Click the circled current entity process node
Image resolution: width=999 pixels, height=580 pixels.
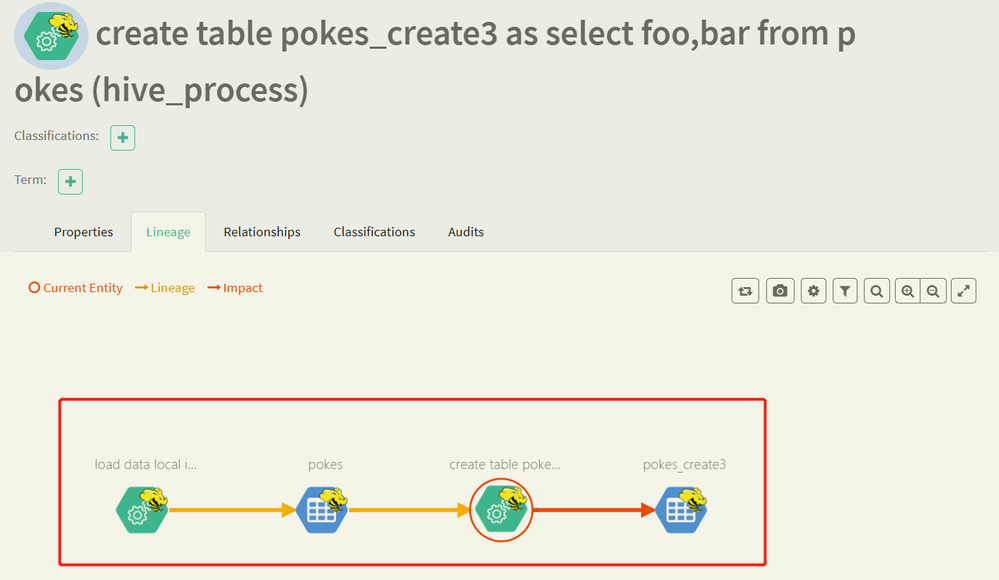[x=501, y=509]
